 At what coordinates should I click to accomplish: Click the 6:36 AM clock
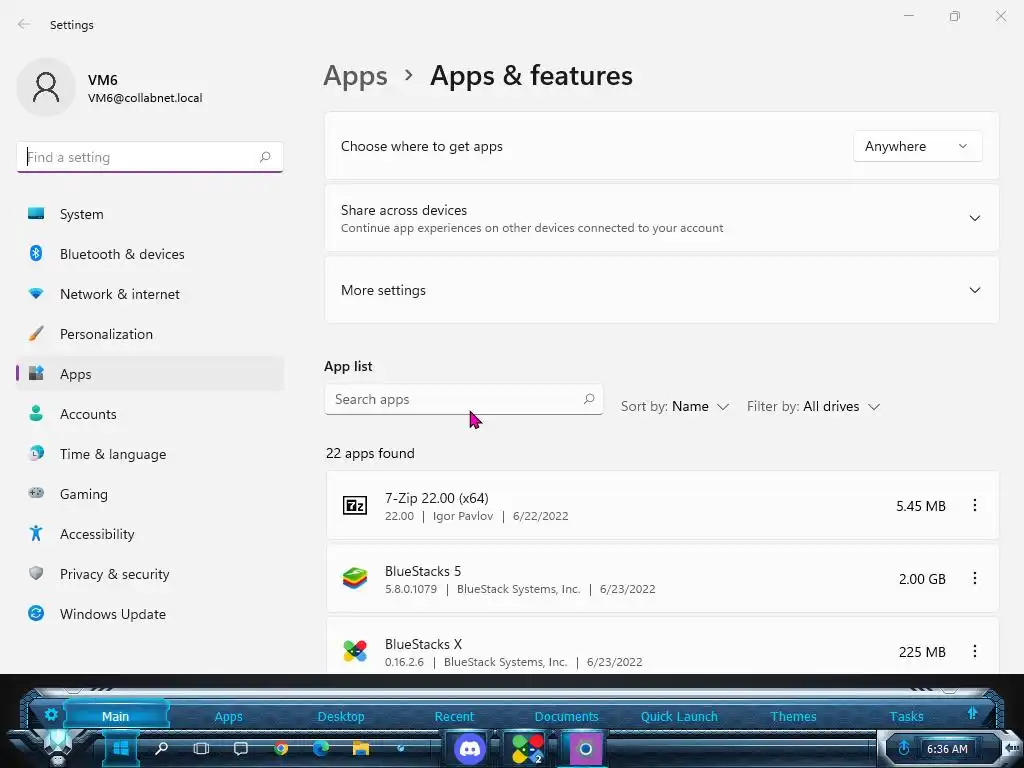coord(947,749)
